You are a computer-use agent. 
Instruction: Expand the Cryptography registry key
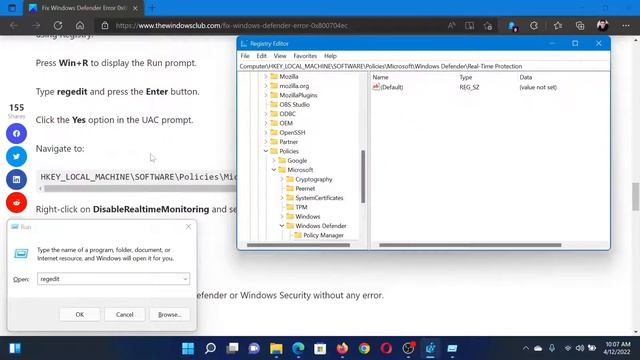[x=282, y=179]
